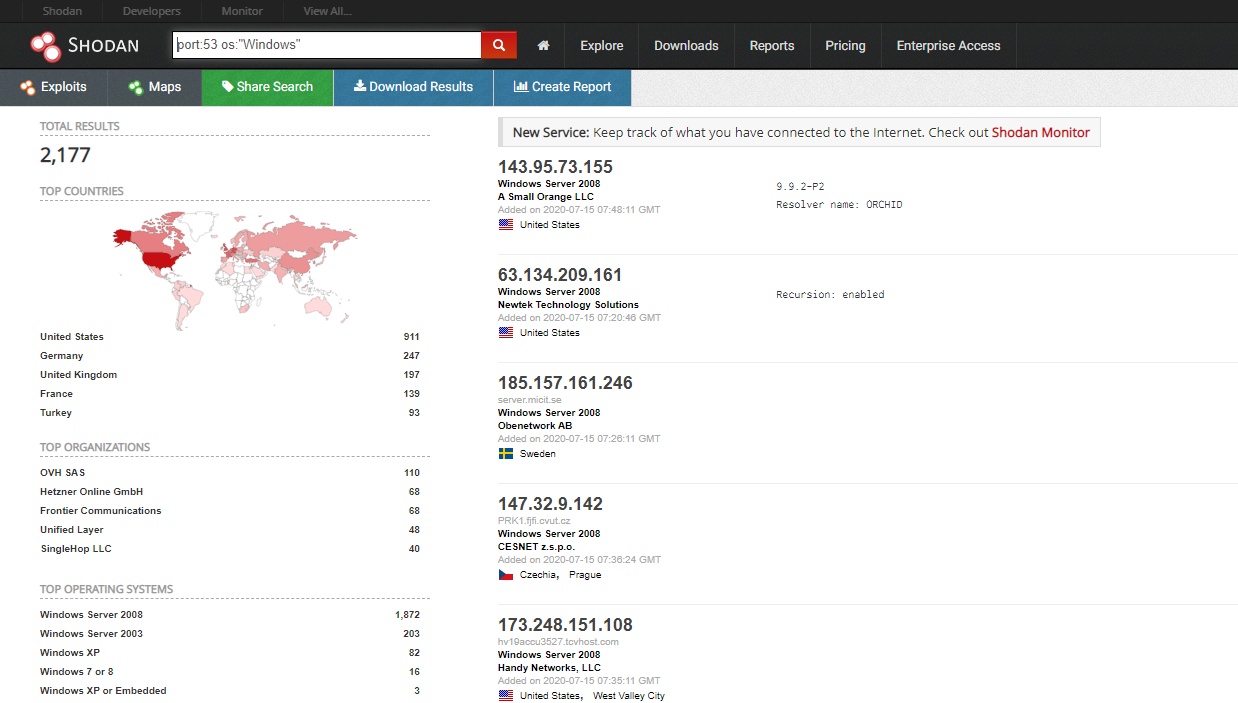Image resolution: width=1238 pixels, height=703 pixels.
Task: Filter by Windows XP operating system
Action: click(68, 653)
